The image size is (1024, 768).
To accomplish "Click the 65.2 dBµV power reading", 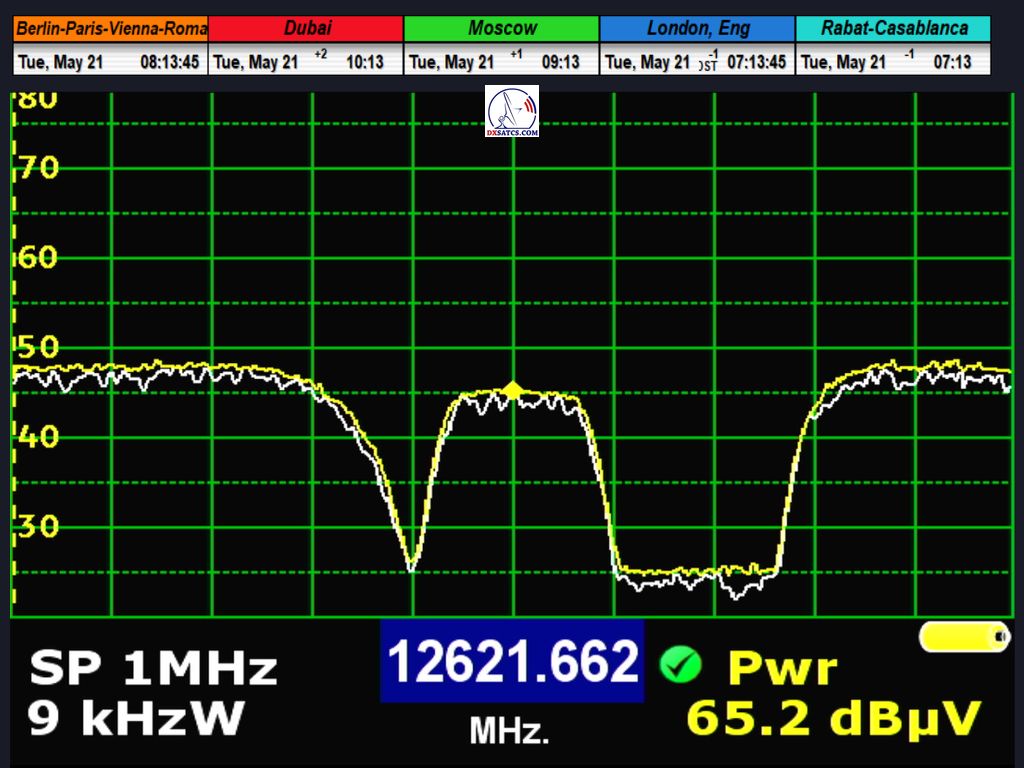I will tap(835, 718).
